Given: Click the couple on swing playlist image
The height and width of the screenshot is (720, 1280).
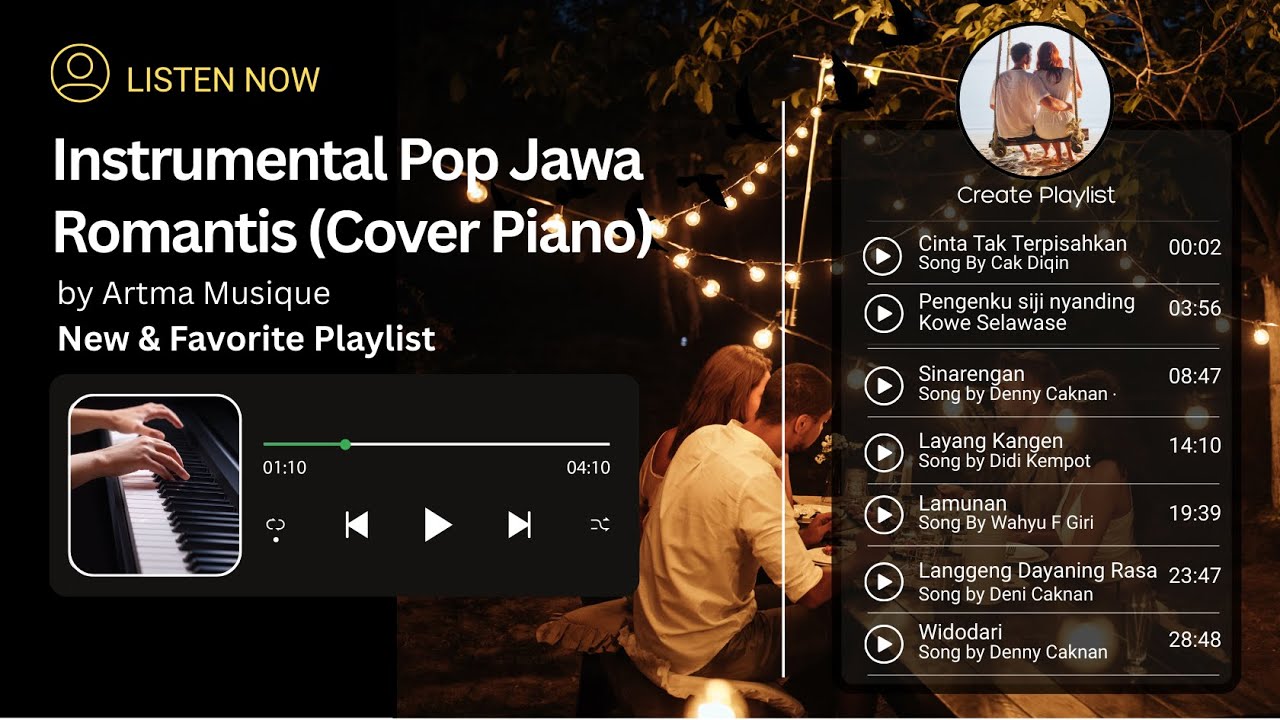Looking at the screenshot, I should 1035,102.
